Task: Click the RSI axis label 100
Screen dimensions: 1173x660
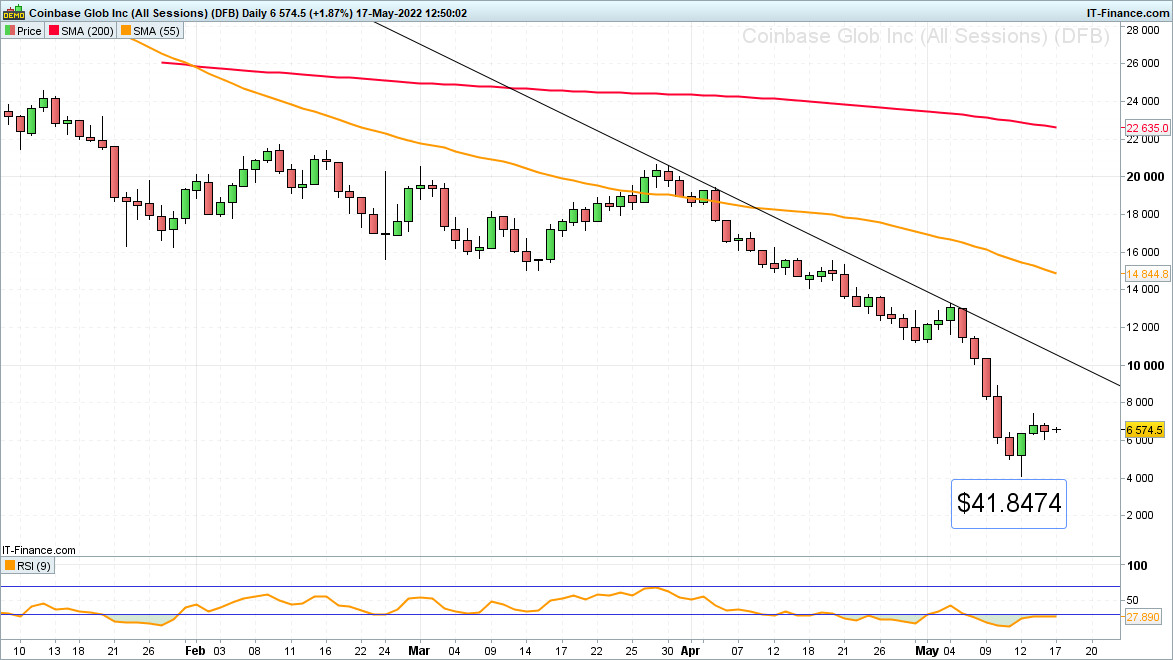Action: (x=1137, y=566)
